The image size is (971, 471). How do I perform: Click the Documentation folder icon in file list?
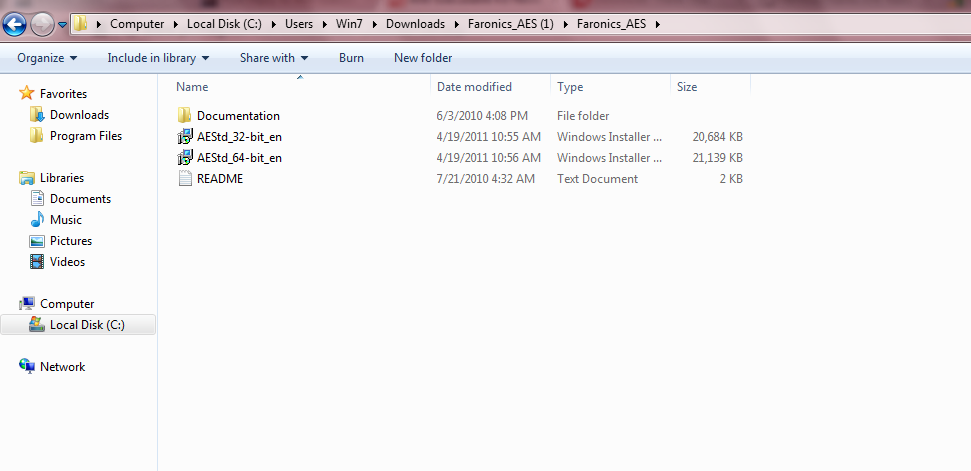pyautogui.click(x=185, y=115)
